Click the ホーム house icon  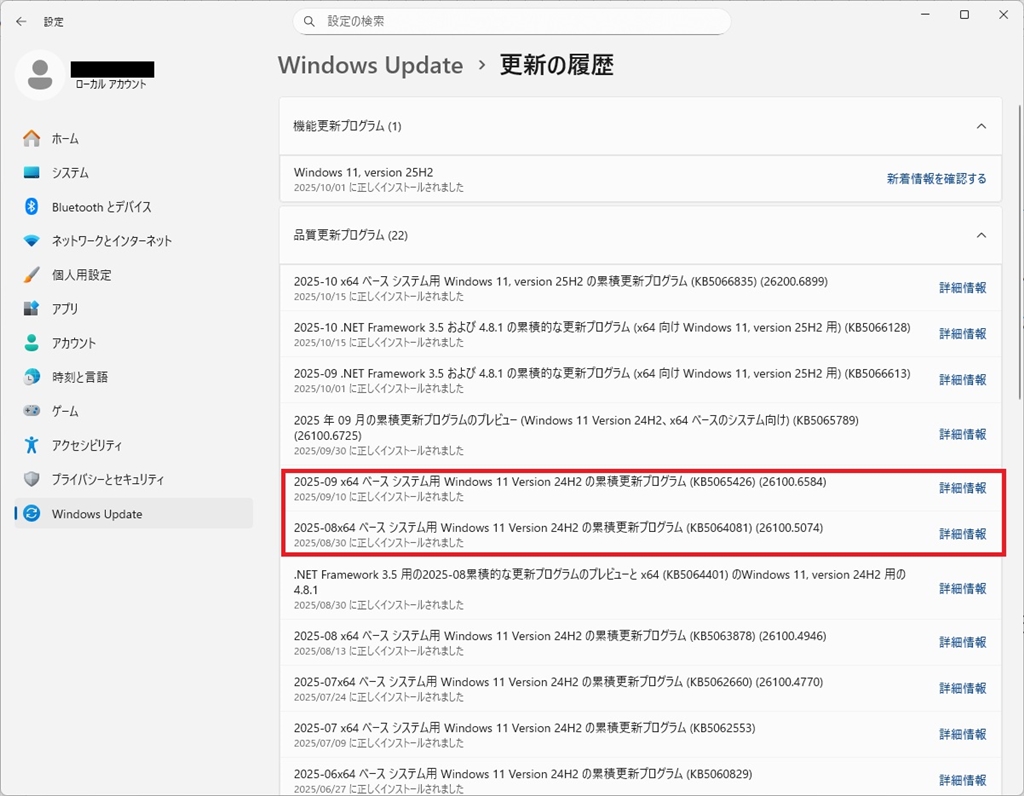[x=31, y=138]
